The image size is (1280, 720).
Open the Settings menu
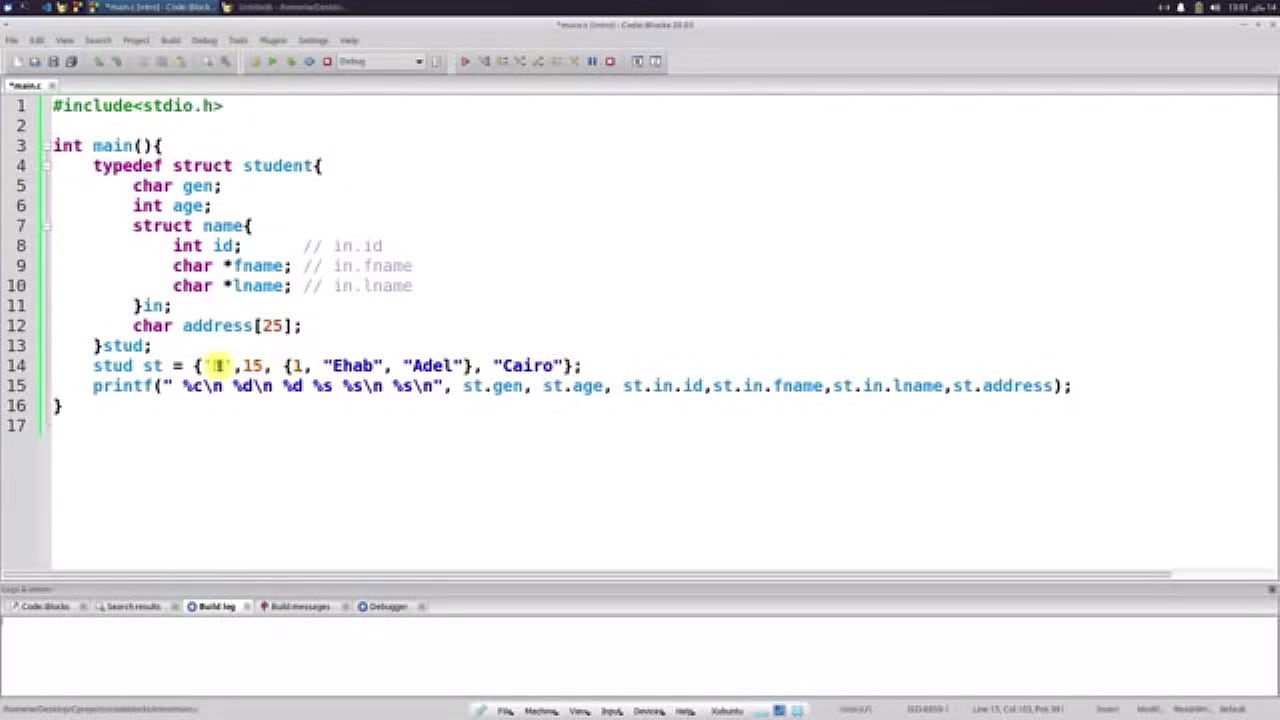(313, 40)
